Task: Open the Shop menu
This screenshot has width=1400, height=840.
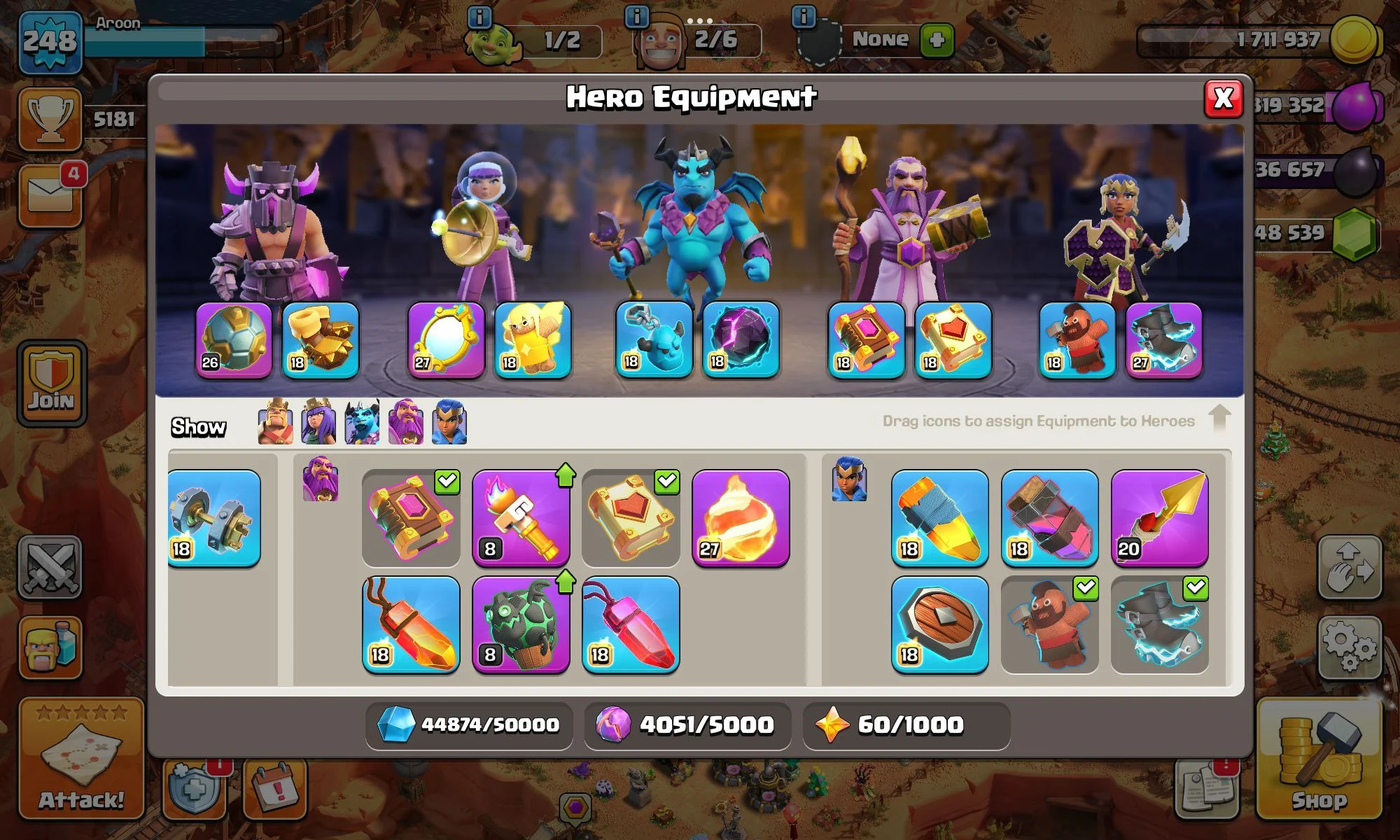Action: (x=1319, y=759)
